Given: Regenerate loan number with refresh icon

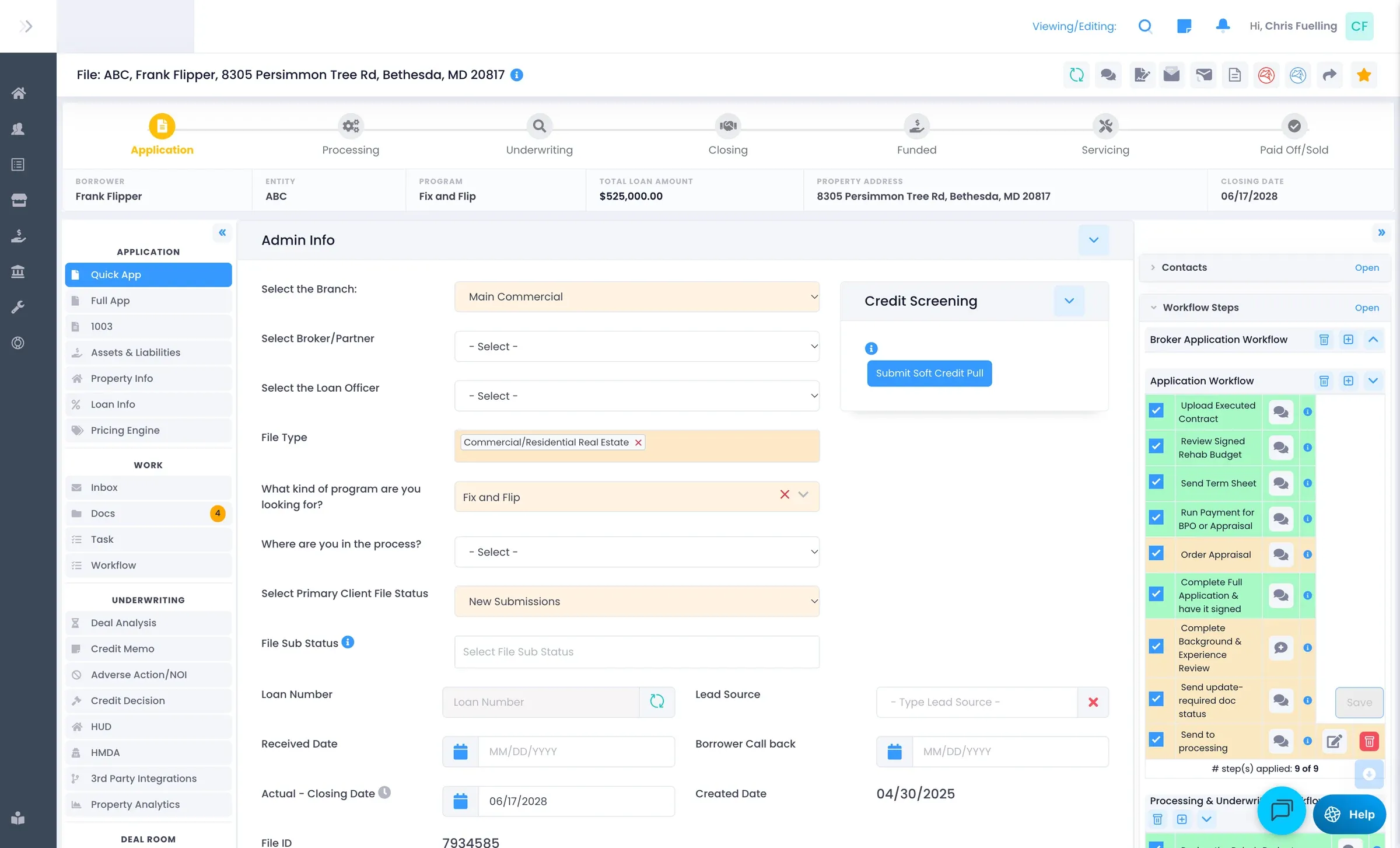Looking at the screenshot, I should coord(657,702).
